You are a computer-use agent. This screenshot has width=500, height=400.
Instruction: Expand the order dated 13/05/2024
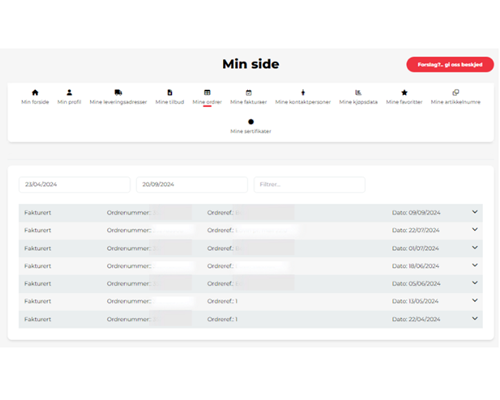[x=475, y=301]
